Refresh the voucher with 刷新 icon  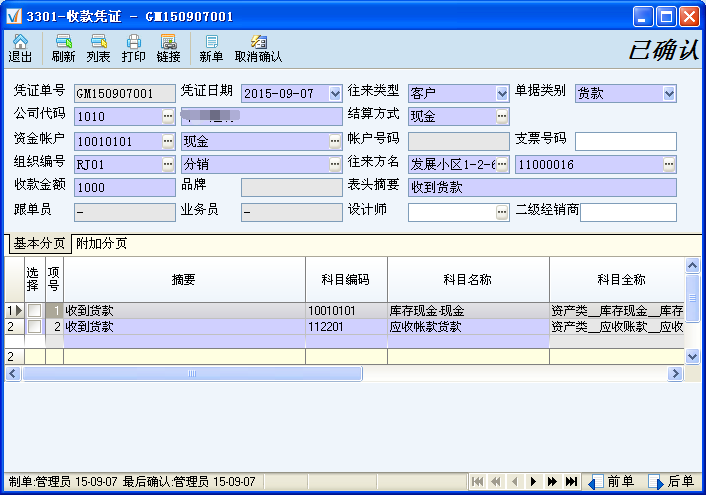pyautogui.click(x=63, y=48)
